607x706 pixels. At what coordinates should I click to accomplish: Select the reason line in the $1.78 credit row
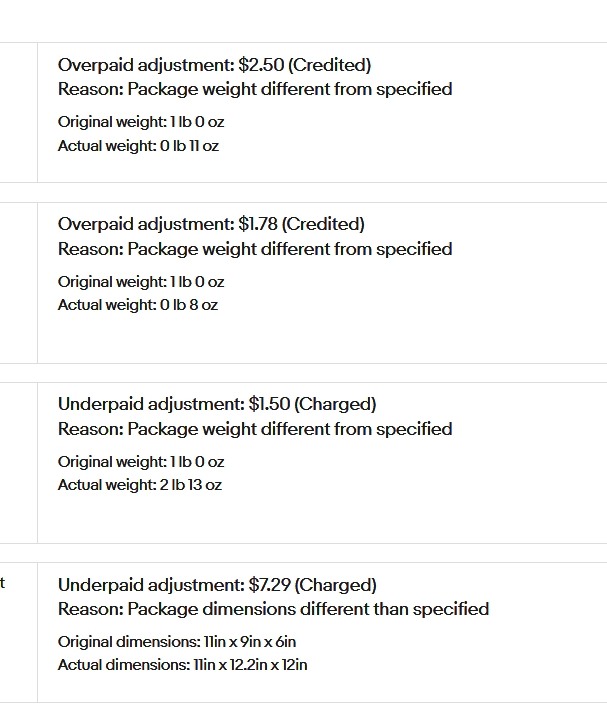[255, 249]
